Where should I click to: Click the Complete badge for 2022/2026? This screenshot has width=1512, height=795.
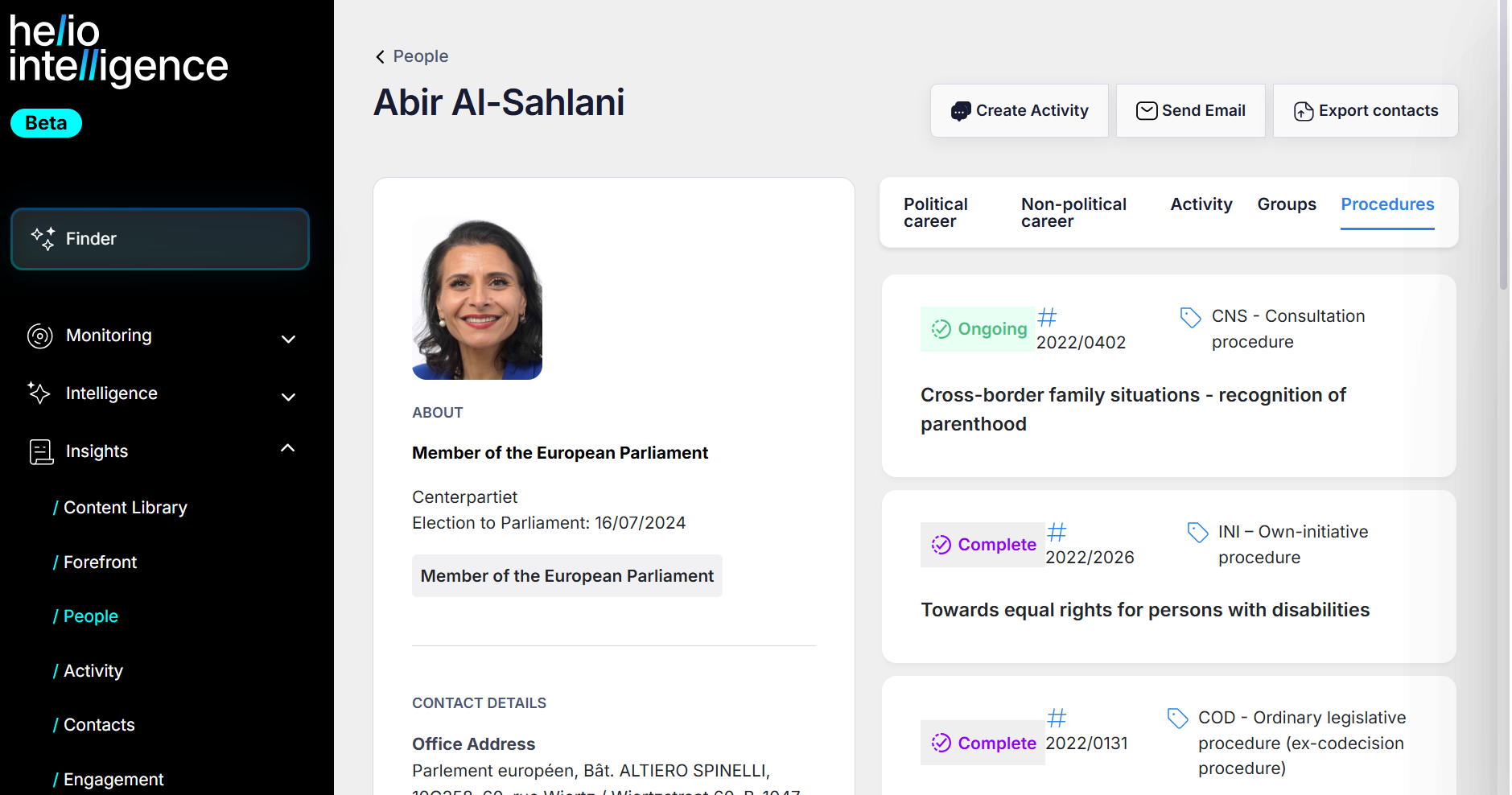pyautogui.click(x=983, y=545)
